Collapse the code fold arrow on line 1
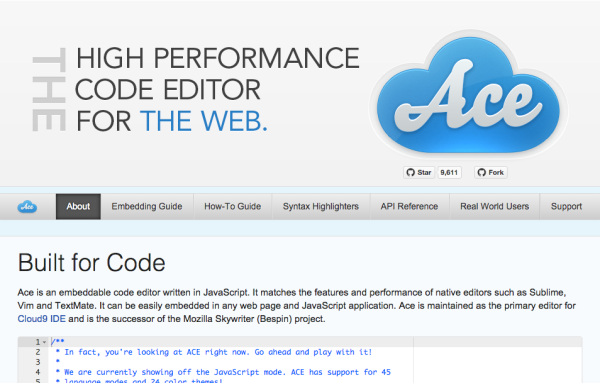The height and width of the screenshot is (383, 600). pos(44,342)
